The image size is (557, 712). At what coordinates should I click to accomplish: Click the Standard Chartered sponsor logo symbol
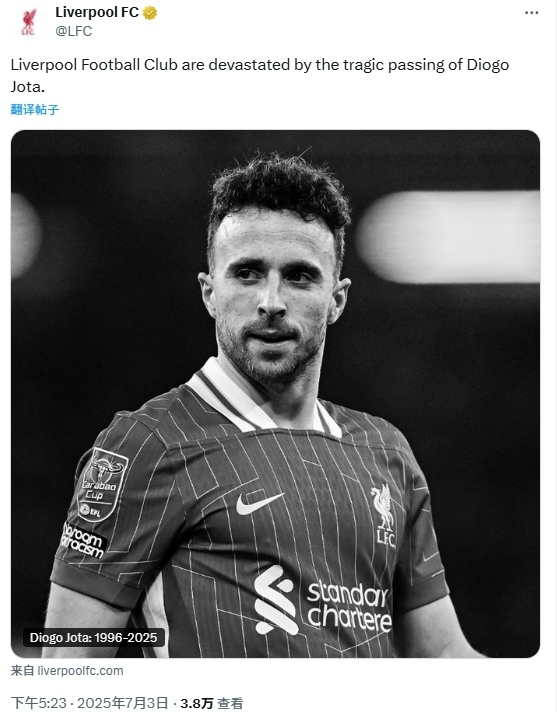coord(275,600)
